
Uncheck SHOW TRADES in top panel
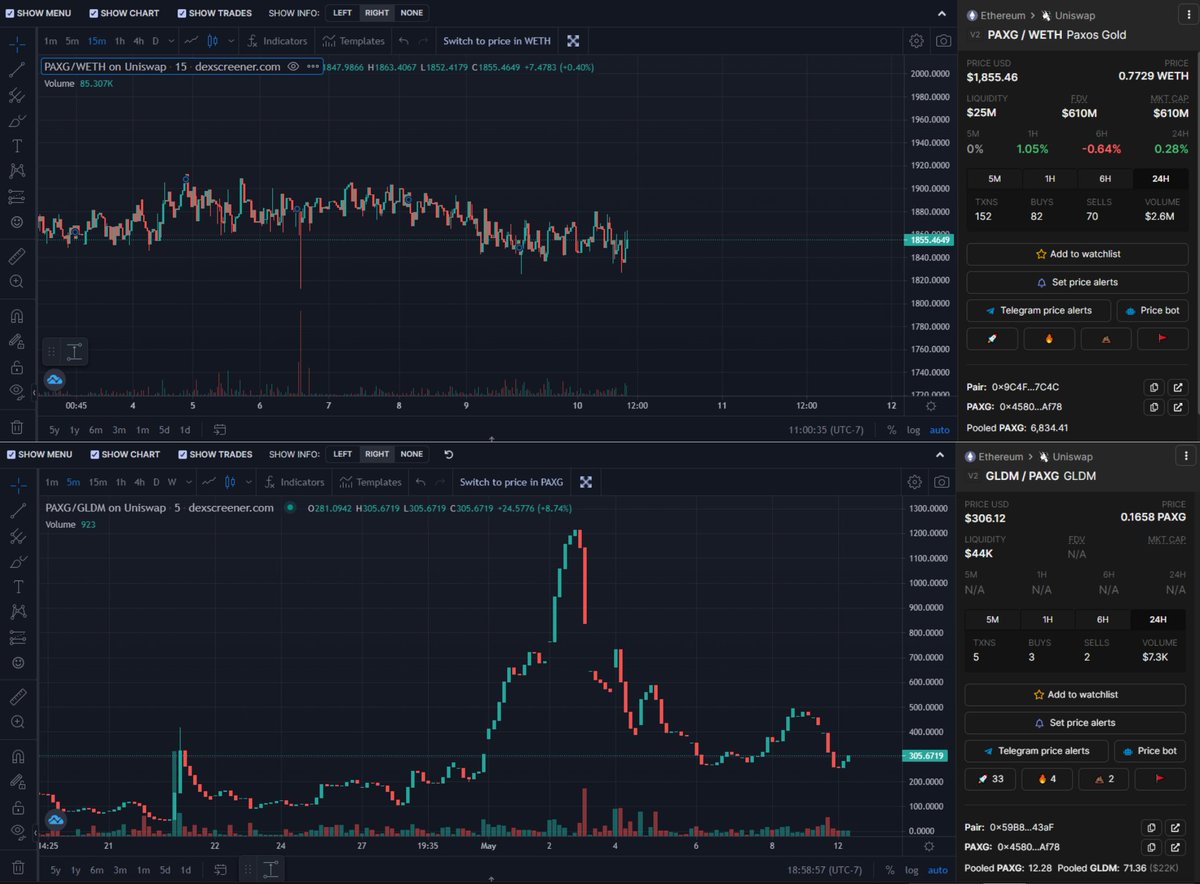pyautogui.click(x=182, y=14)
